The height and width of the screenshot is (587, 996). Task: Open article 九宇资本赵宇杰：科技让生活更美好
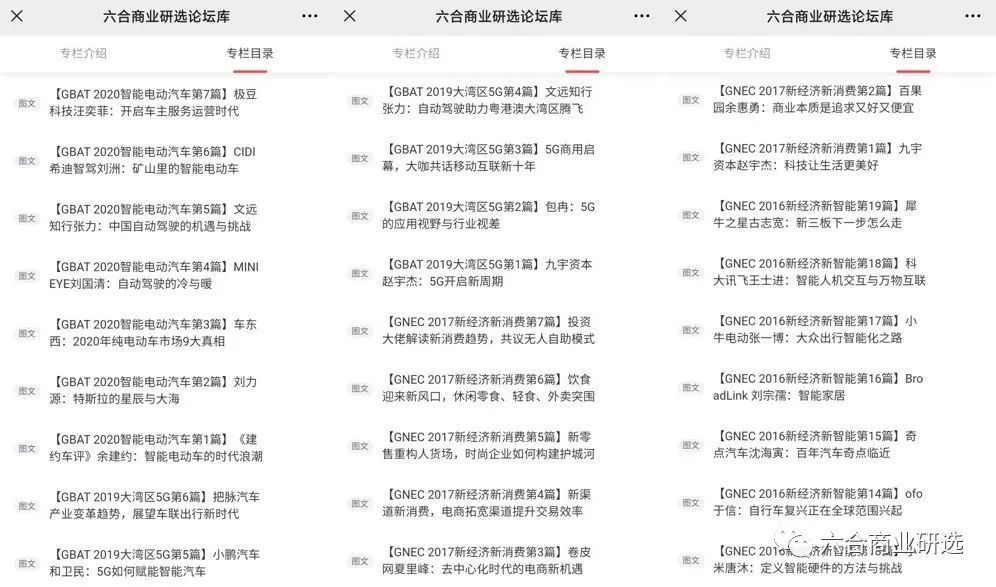(818, 157)
